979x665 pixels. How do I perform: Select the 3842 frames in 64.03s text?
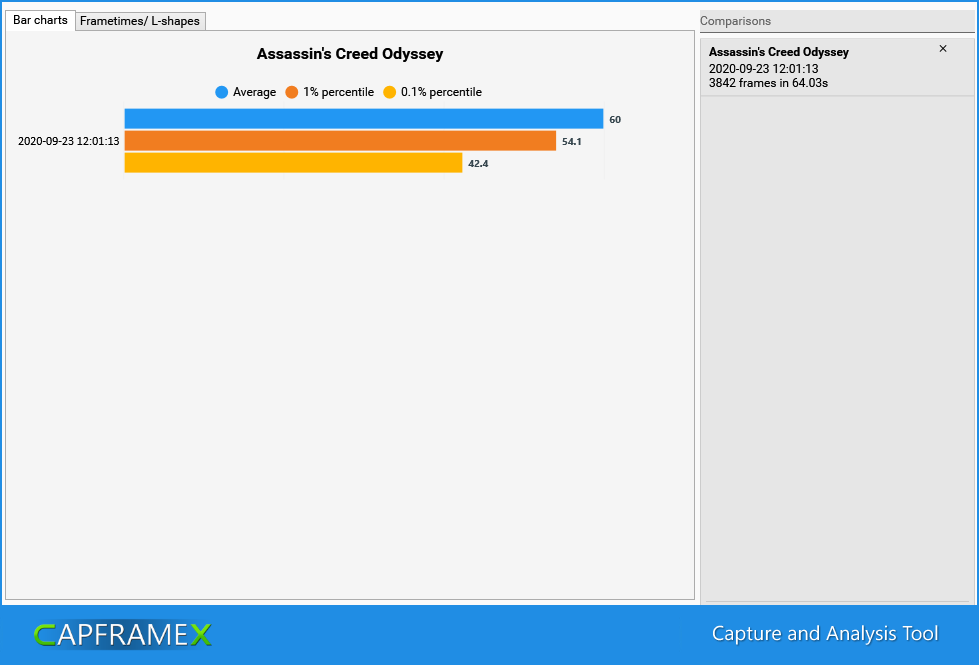click(769, 83)
